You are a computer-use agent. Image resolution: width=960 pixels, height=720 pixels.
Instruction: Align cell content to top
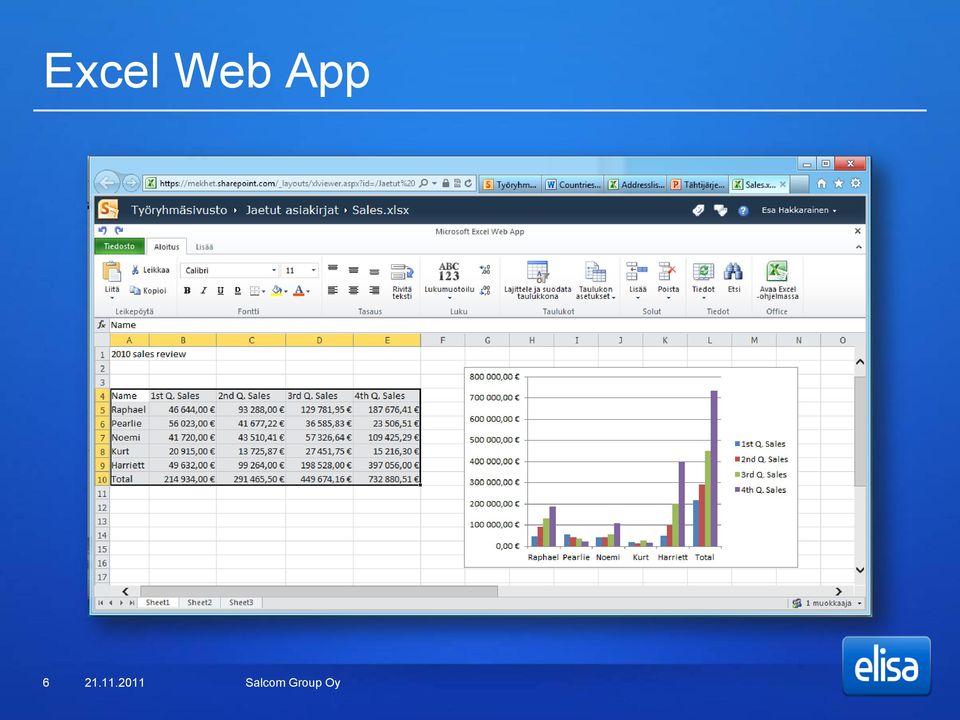(x=333, y=269)
